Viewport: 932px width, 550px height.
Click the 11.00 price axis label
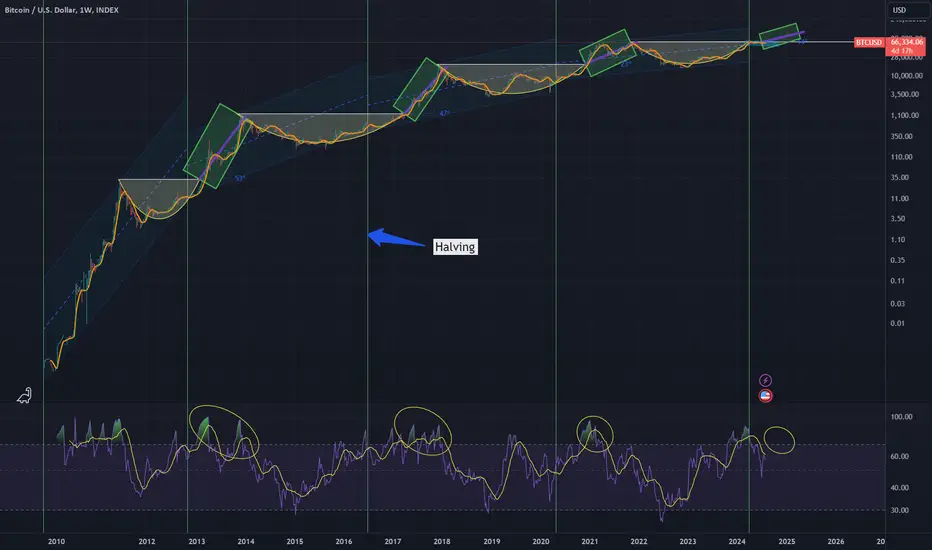(899, 199)
